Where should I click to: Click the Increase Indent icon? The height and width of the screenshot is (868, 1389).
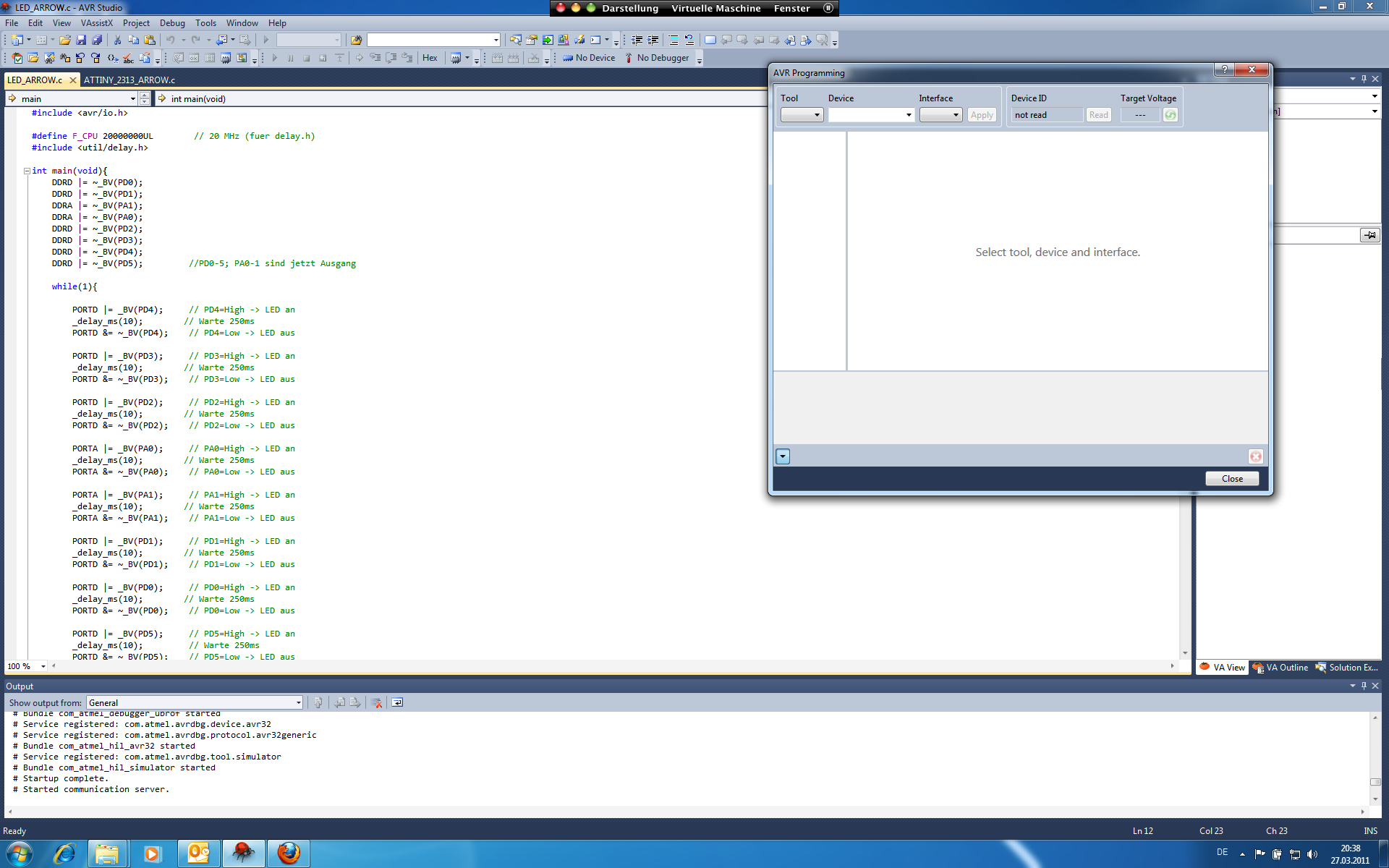(653, 40)
